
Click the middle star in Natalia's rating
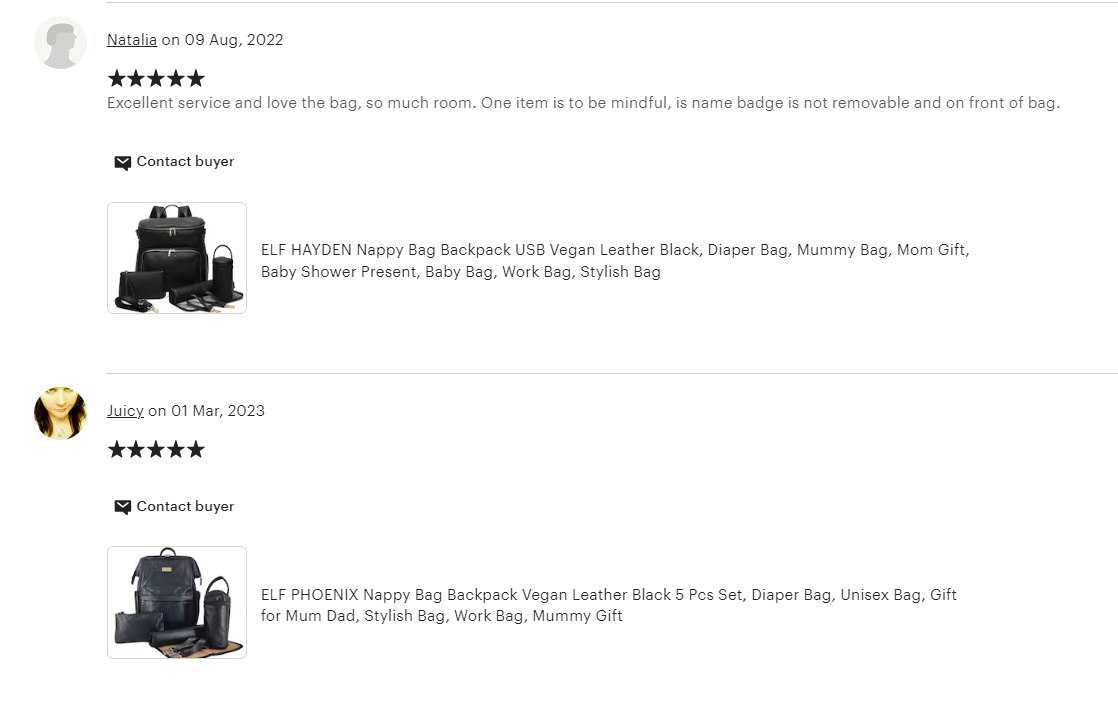click(x=156, y=79)
